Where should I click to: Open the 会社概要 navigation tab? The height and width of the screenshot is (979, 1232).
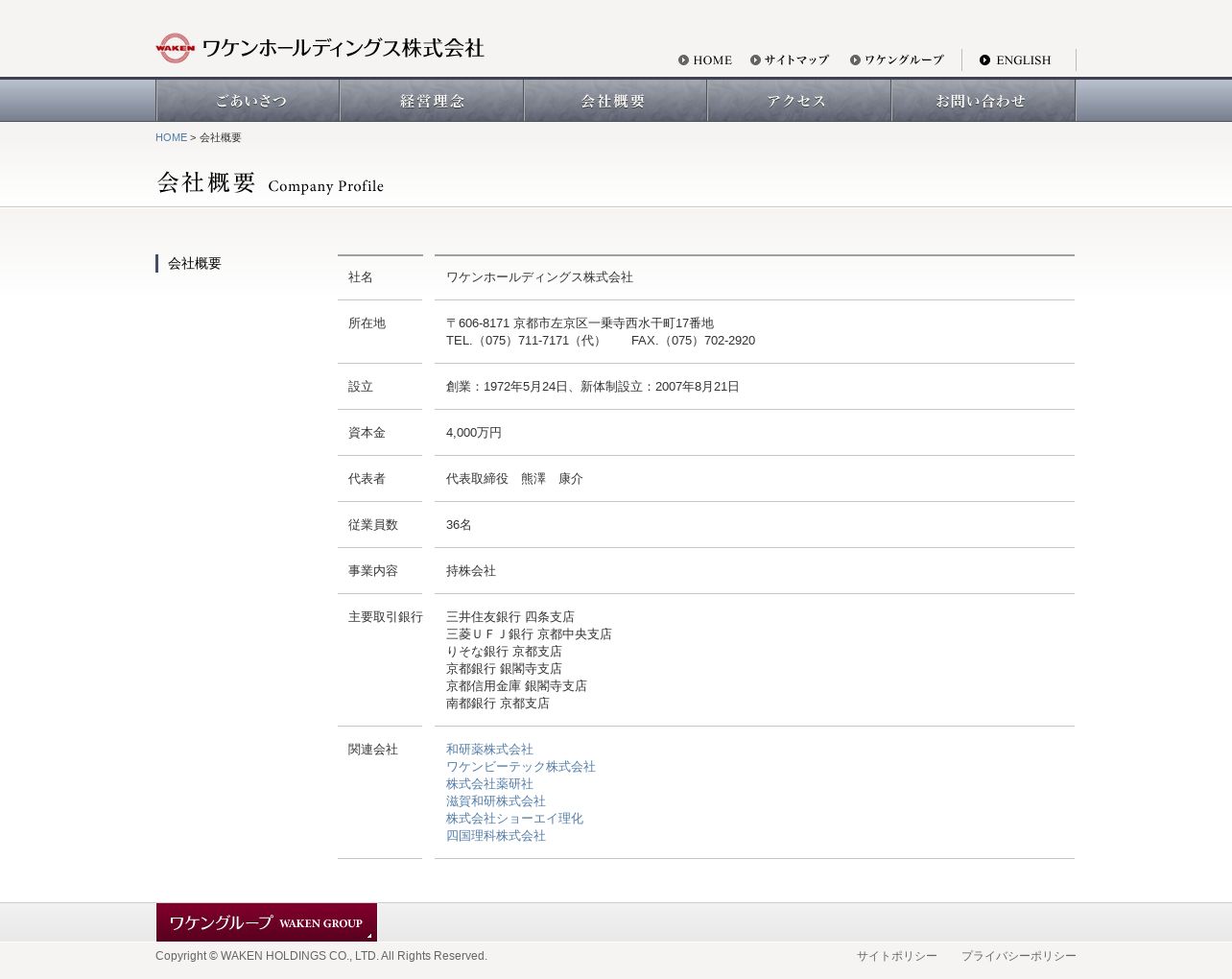(x=615, y=101)
